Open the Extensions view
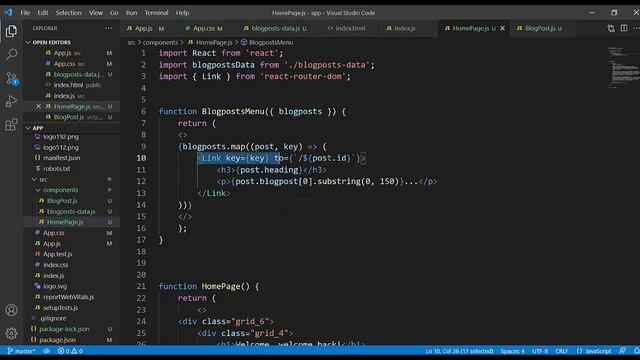640x360 pixels. point(11,124)
